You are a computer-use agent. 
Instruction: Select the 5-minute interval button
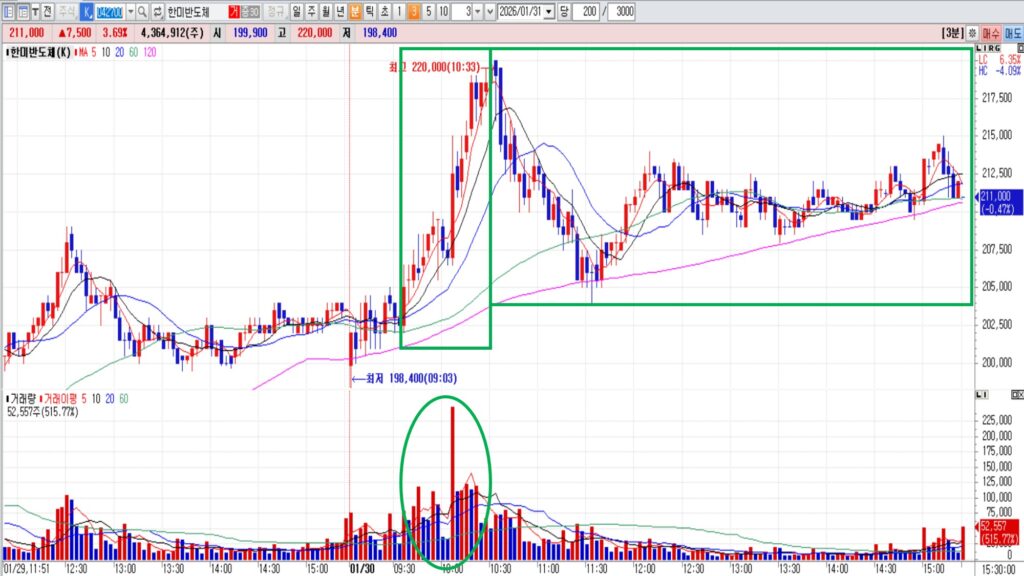428,11
